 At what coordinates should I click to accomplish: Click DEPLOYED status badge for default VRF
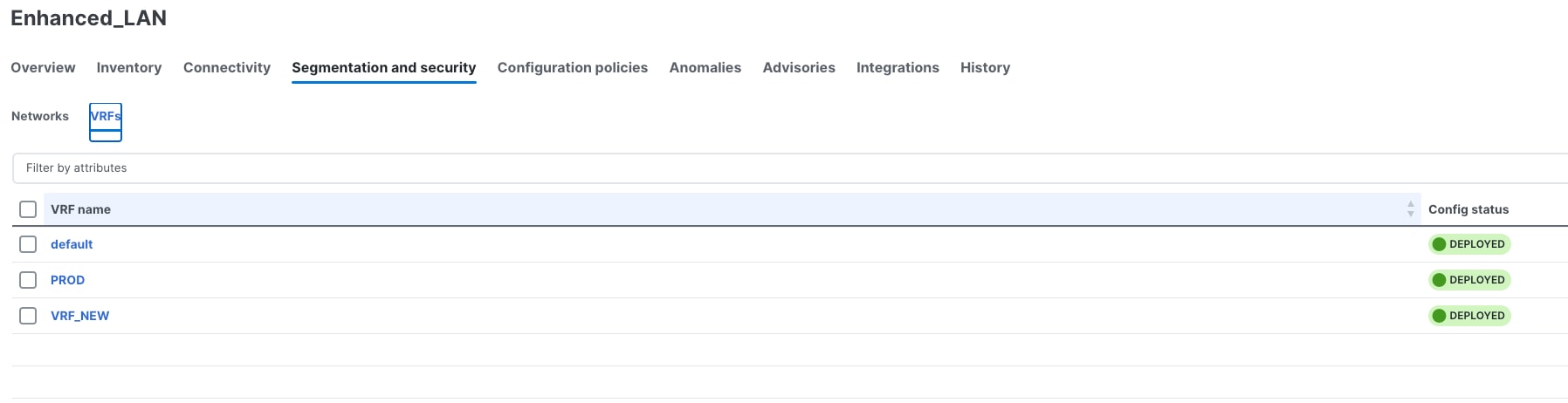click(1469, 244)
